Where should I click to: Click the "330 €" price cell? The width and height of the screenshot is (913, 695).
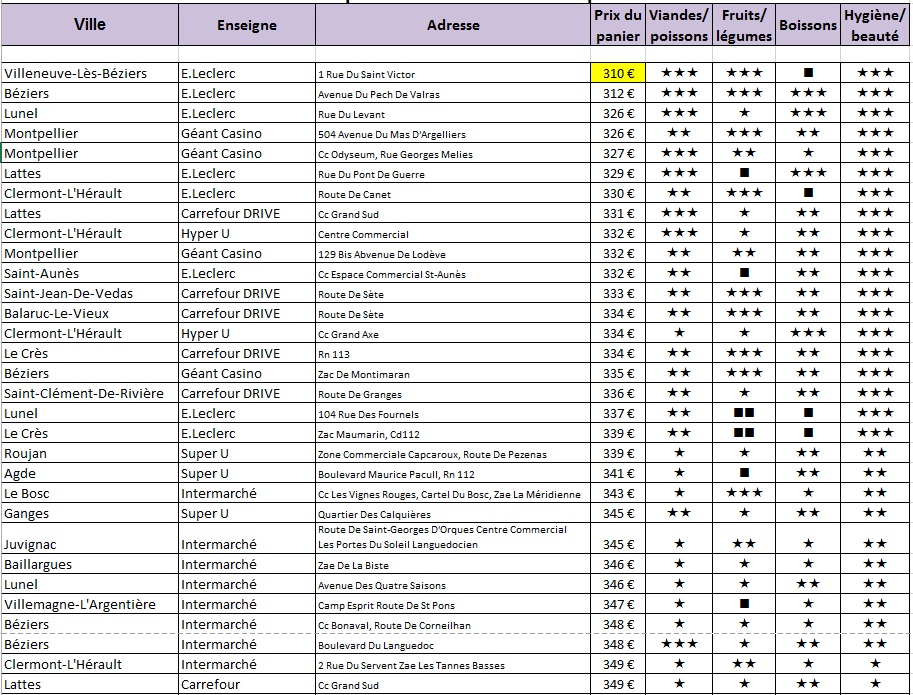click(618, 193)
